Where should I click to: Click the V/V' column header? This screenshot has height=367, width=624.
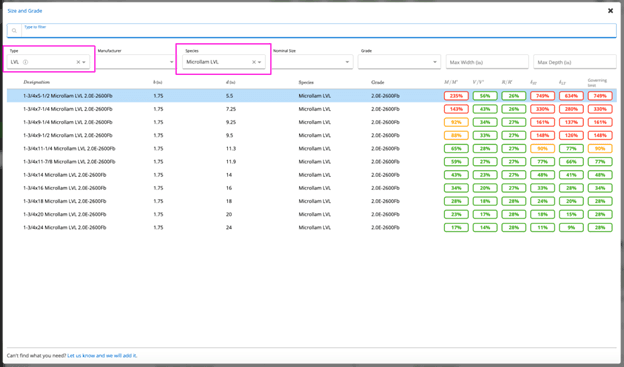click(x=478, y=82)
